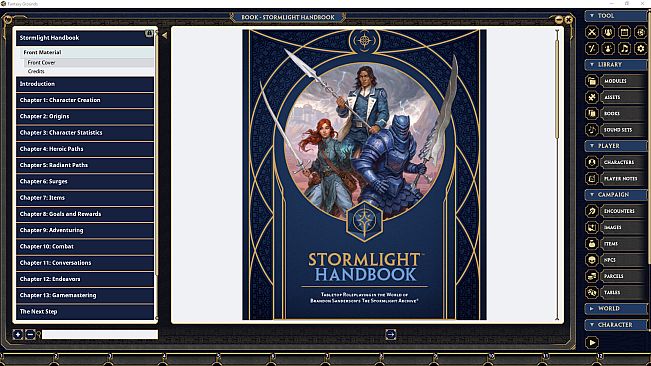Open Chapter 8: Goals and Rewards
651x366 pixels.
click(85, 214)
